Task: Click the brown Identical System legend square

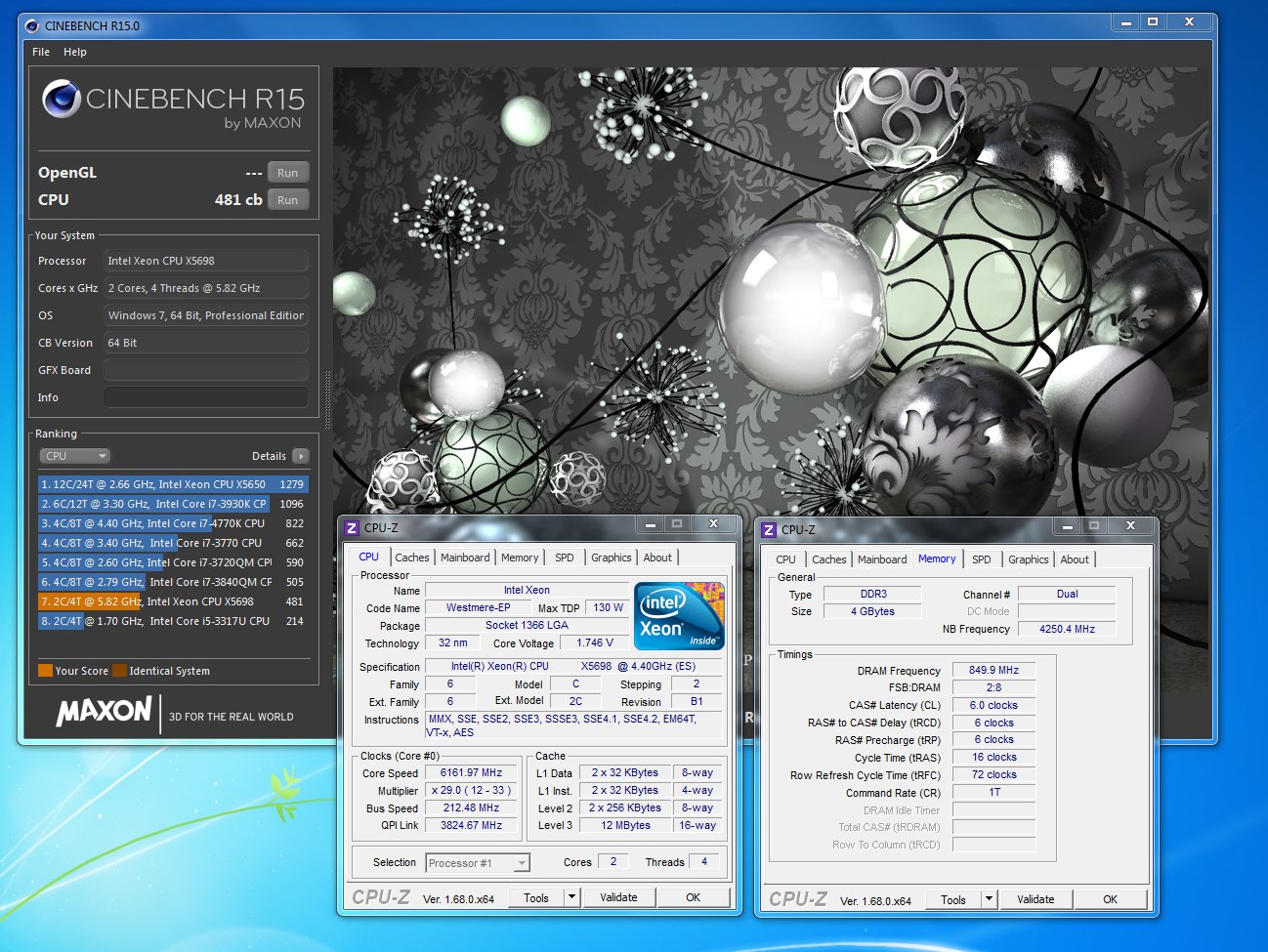Action: (x=119, y=671)
